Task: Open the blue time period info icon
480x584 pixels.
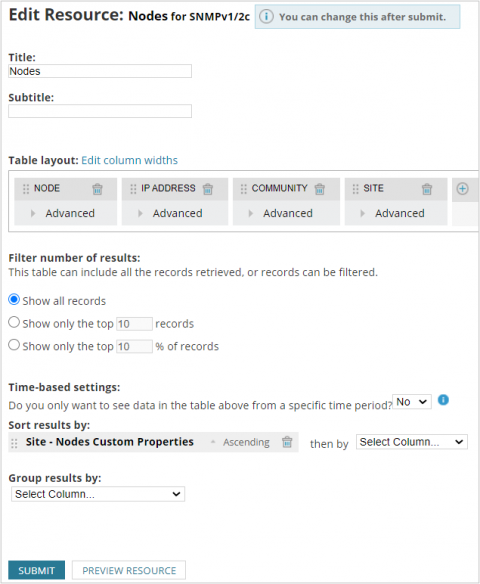Action: tap(443, 400)
